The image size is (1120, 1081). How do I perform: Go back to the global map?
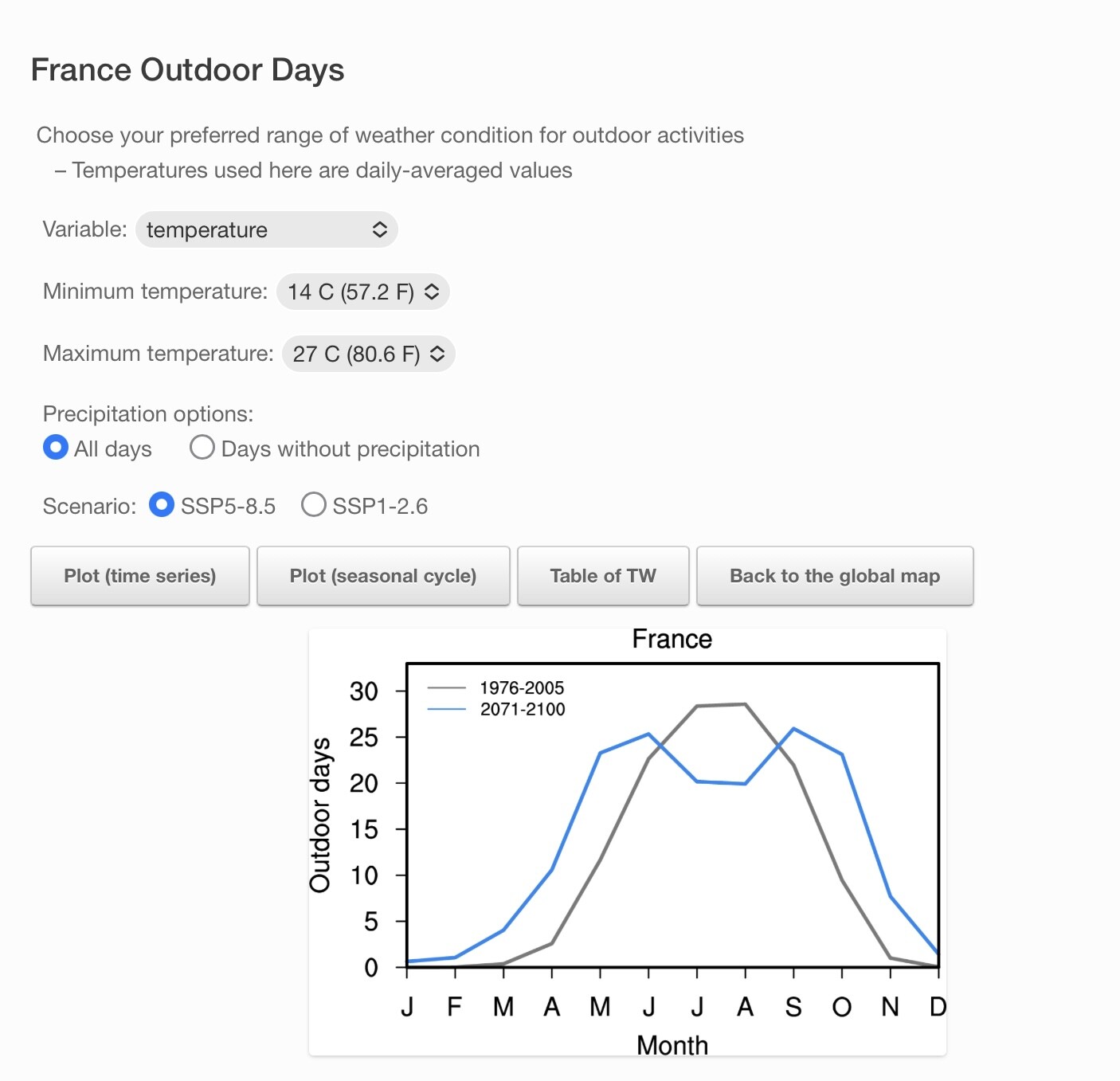pos(835,576)
